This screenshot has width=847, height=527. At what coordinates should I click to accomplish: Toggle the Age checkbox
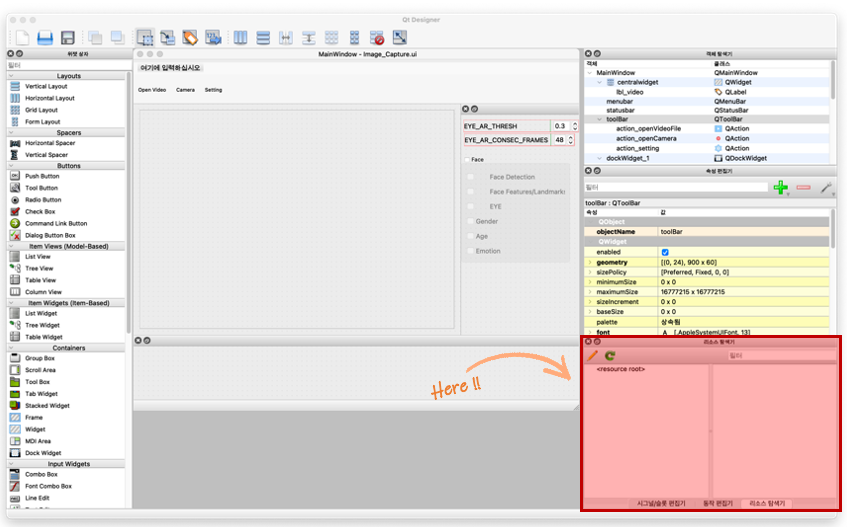tap(470, 237)
